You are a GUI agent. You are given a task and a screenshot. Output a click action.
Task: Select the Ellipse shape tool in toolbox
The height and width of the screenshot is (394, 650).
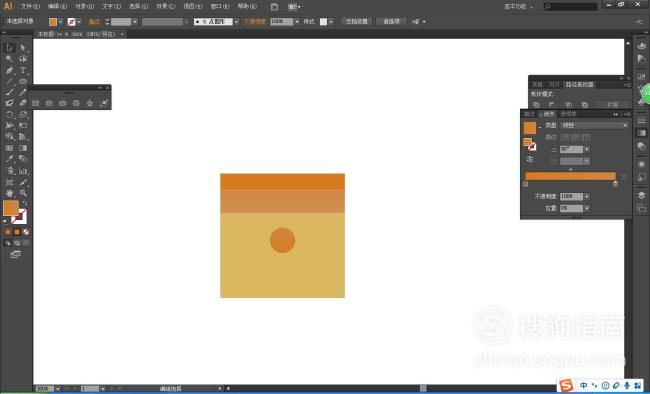coord(23,81)
